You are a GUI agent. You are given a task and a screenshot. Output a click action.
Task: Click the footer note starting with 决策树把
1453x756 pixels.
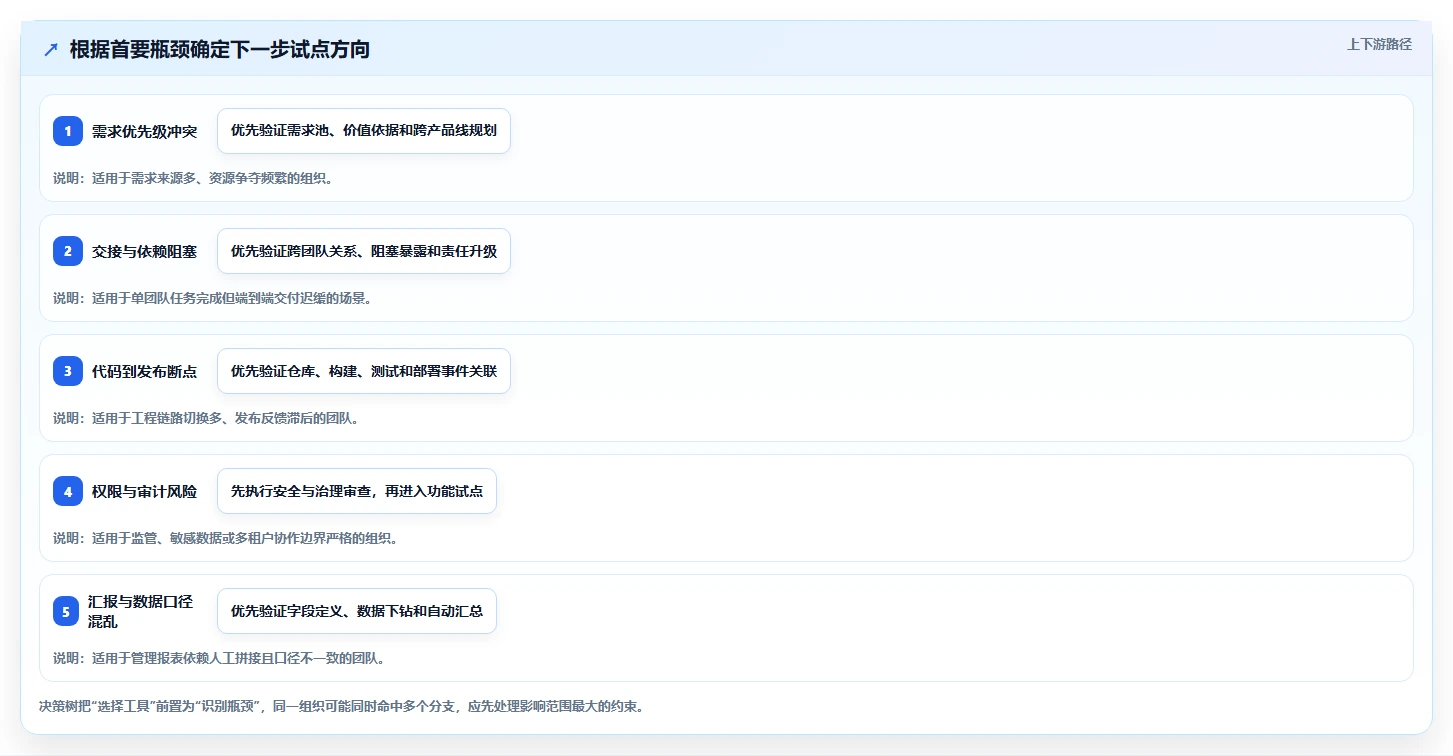coord(341,706)
